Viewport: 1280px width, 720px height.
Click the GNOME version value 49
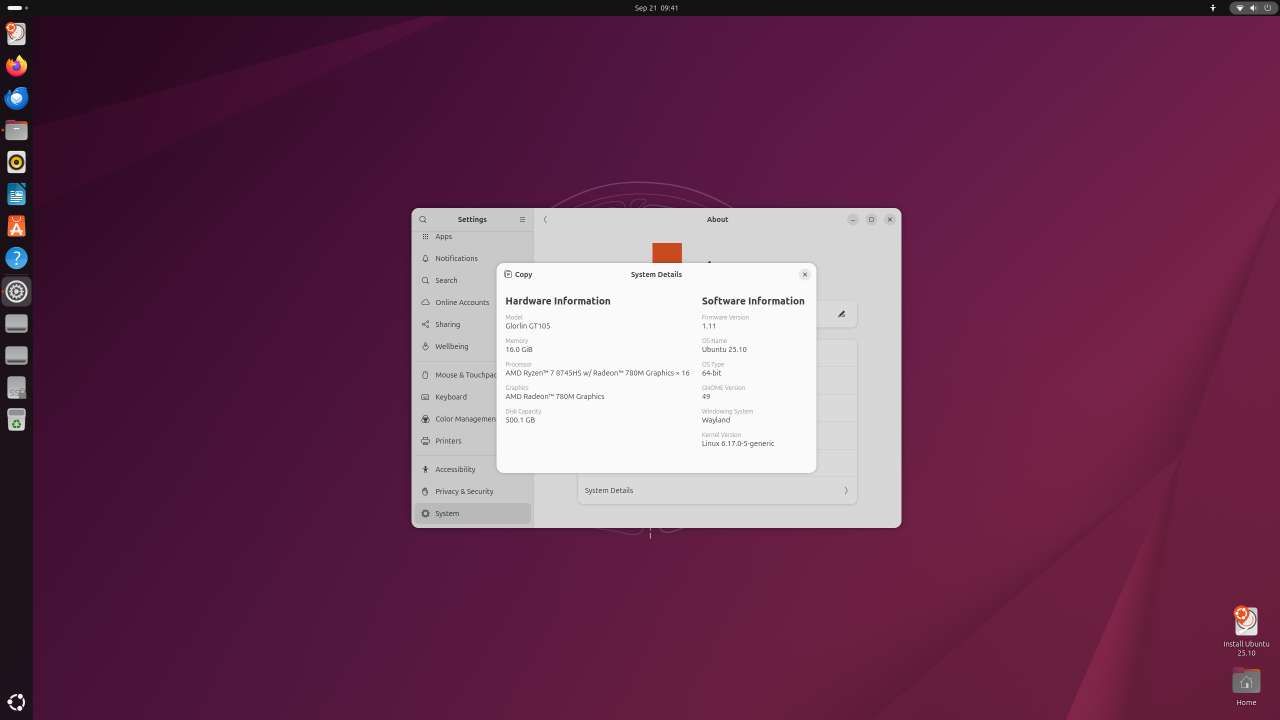(706, 396)
